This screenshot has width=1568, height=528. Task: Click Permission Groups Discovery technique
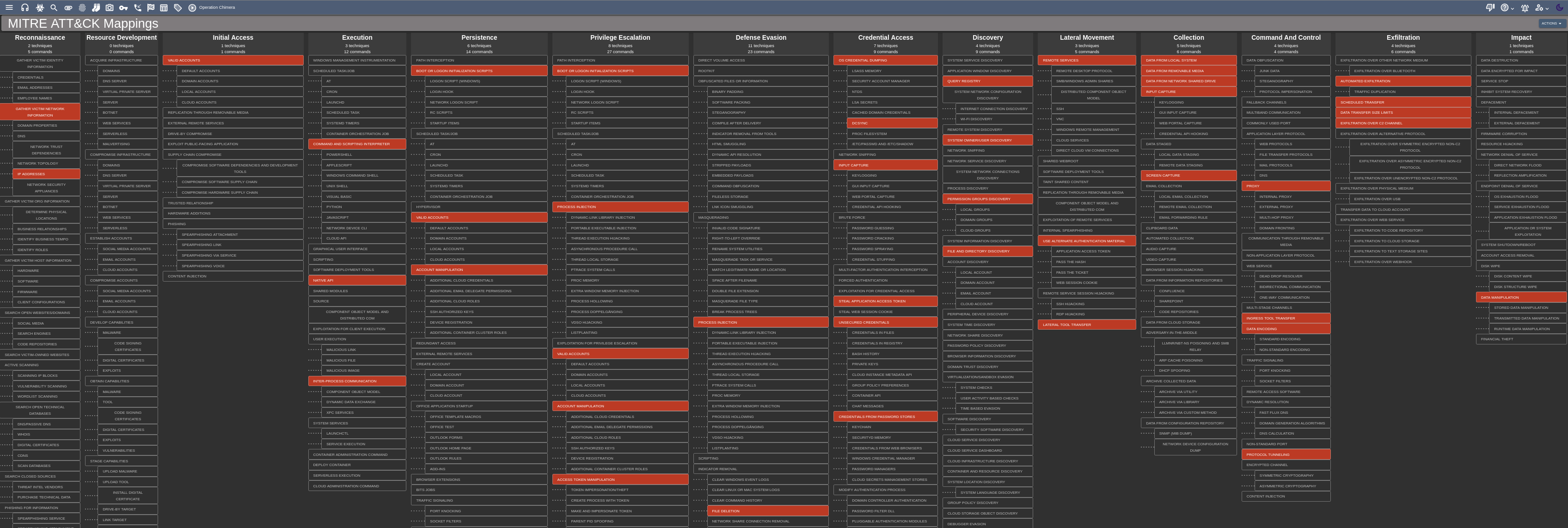(x=987, y=198)
